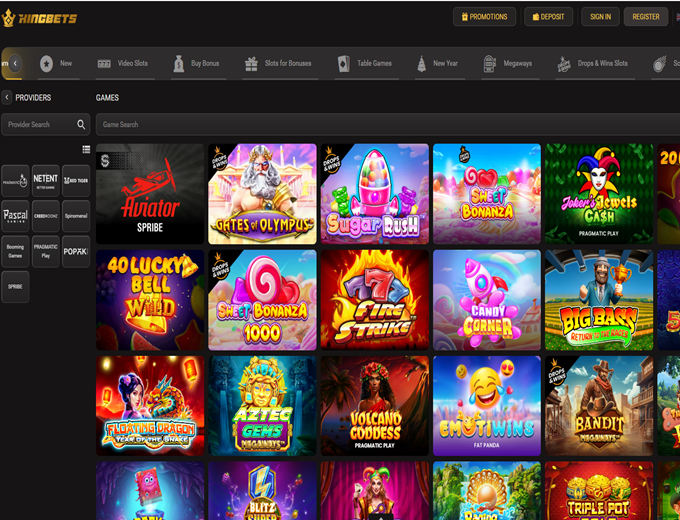Filter by the CreedRoomz provider
This screenshot has width=680, height=520.
click(x=46, y=216)
